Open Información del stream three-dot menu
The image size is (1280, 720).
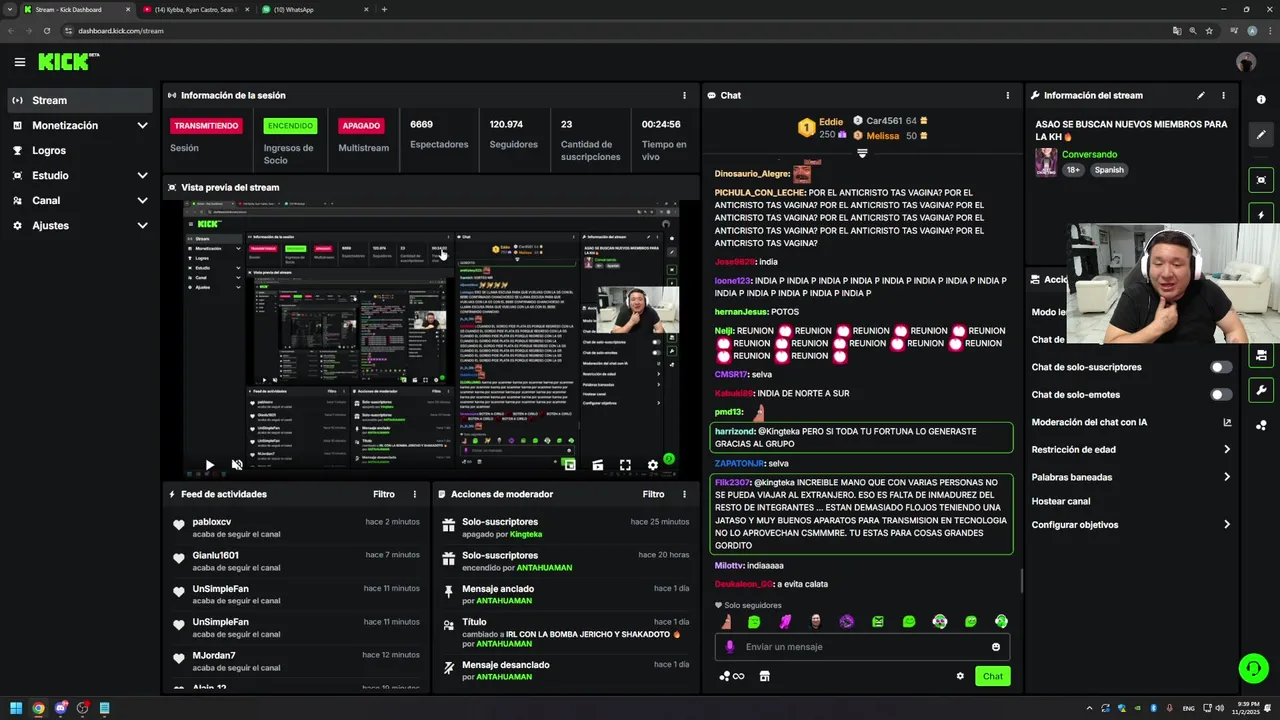tap(1223, 95)
